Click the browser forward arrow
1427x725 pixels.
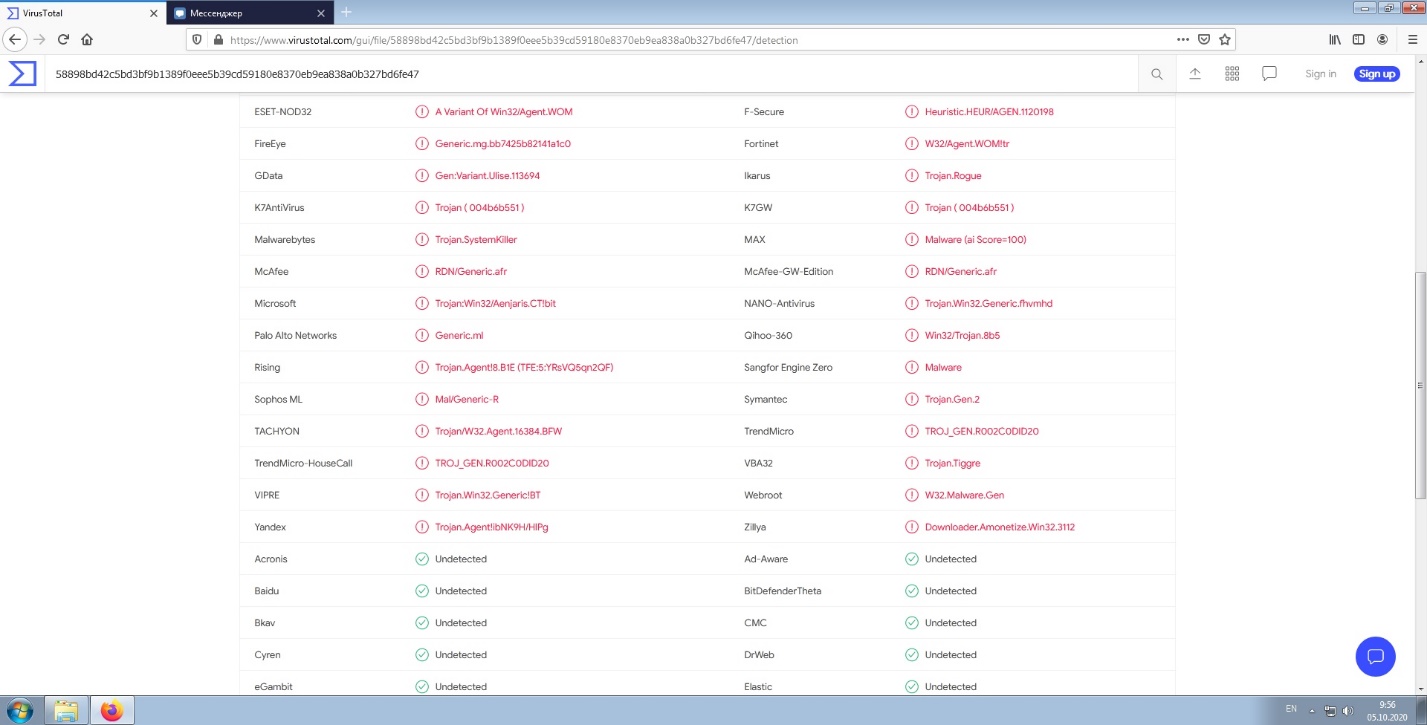point(40,39)
